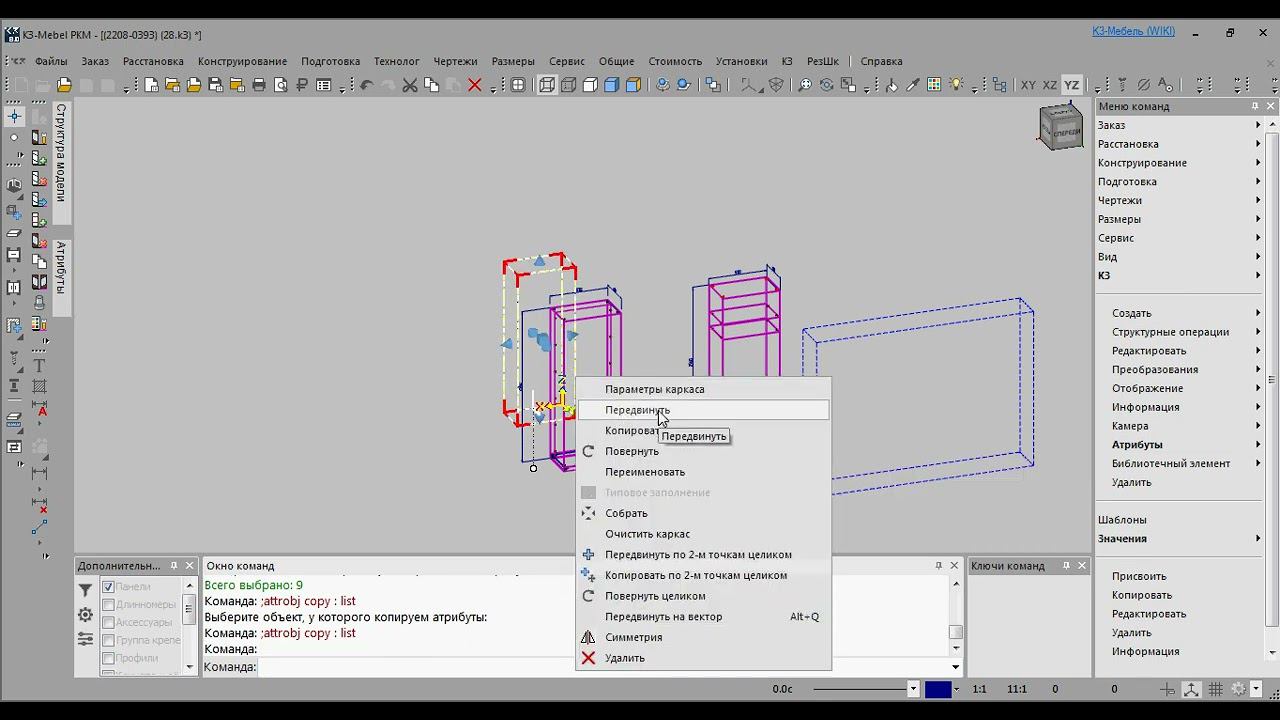Click the dark blue color swatch

pyautogui.click(x=938, y=689)
